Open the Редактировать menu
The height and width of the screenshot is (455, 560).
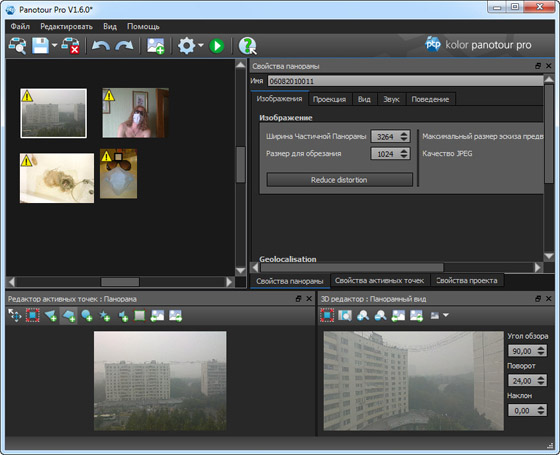66,26
